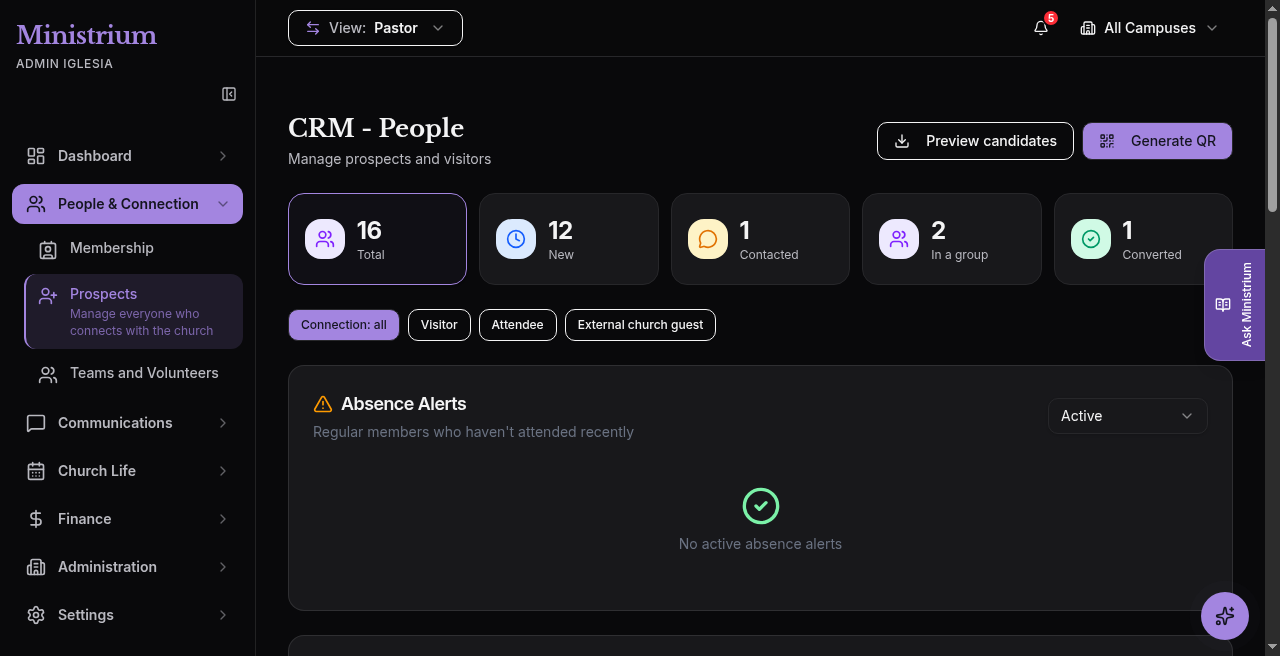The height and width of the screenshot is (656, 1280).
Task: Click the Teams and Volunteers icon
Action: [48, 374]
